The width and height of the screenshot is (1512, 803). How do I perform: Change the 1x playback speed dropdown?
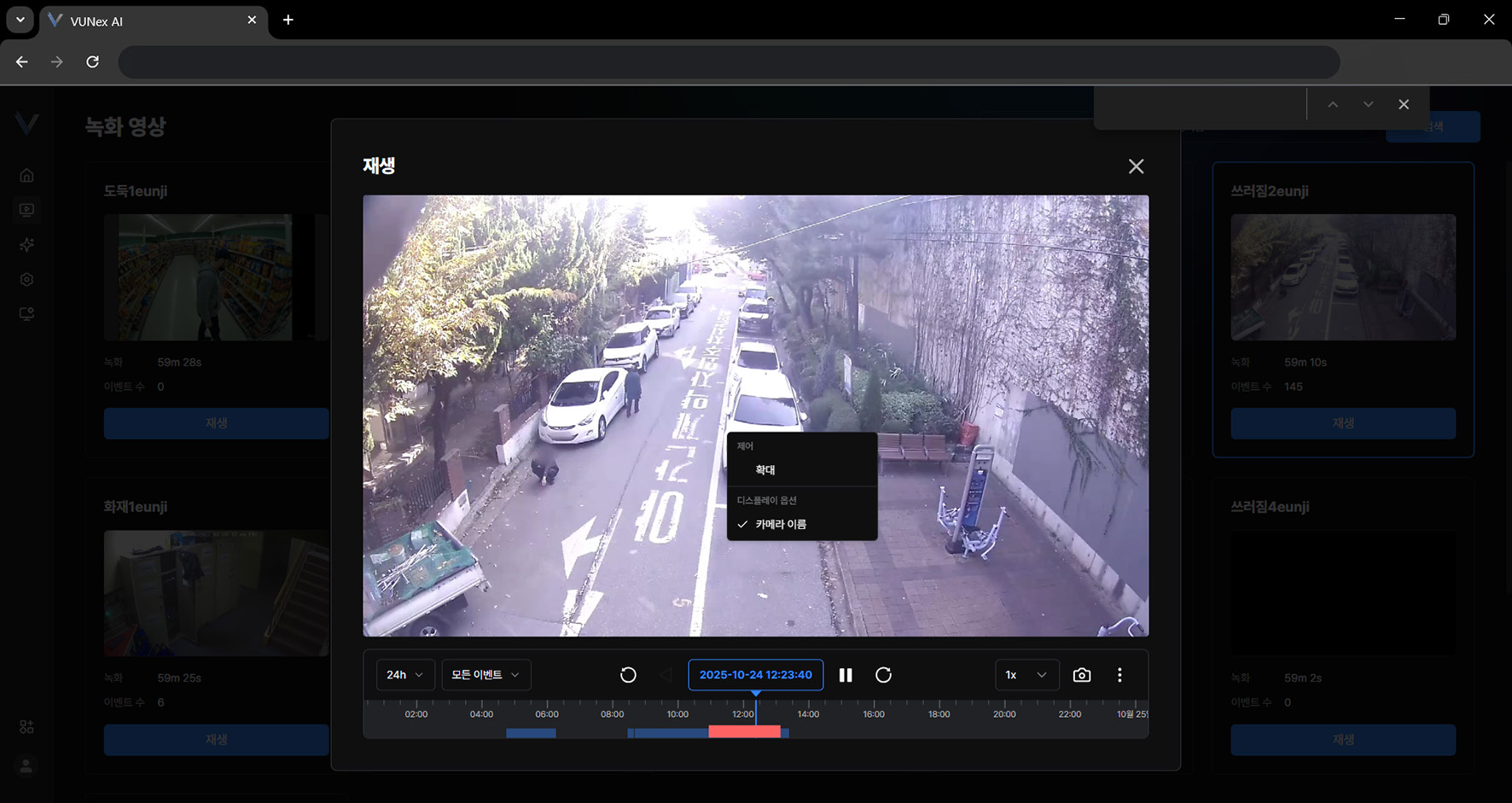[1026, 675]
